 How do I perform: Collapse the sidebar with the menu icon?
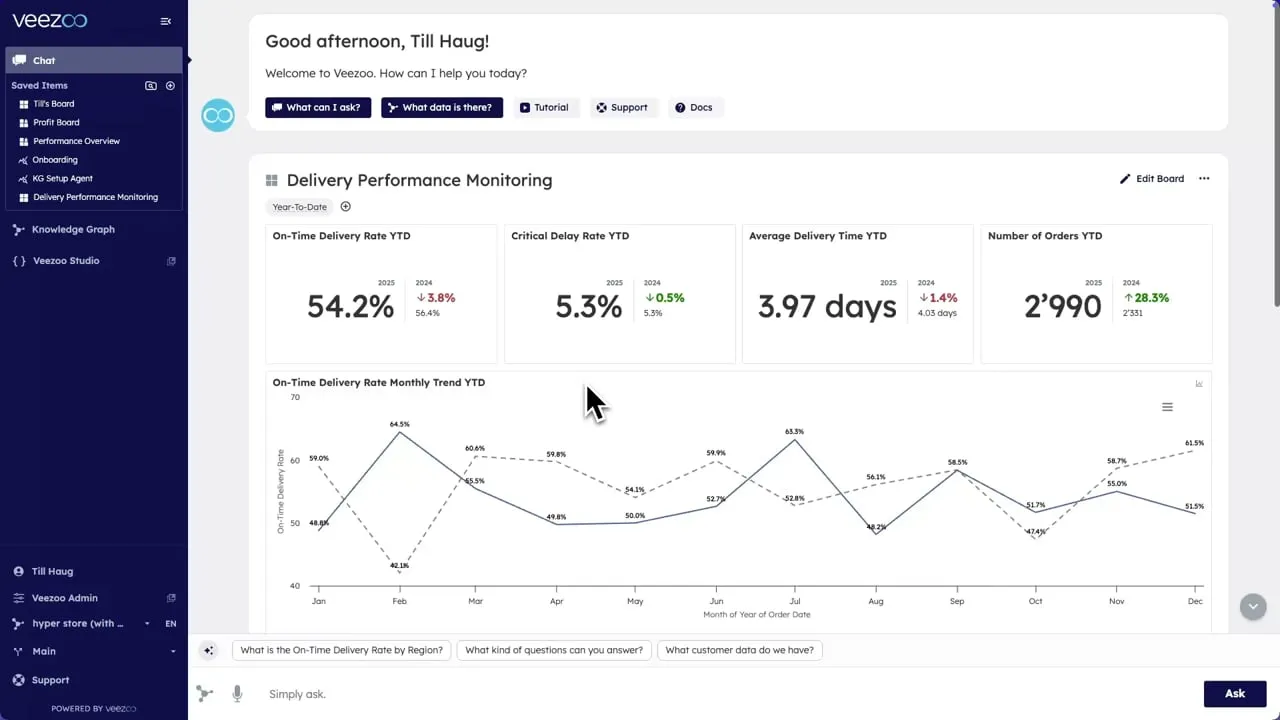(166, 21)
